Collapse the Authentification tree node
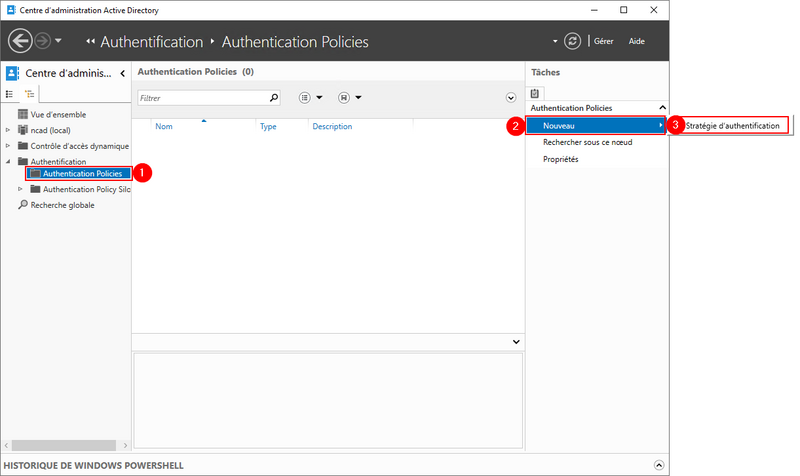This screenshot has height=476, width=800. (8, 161)
